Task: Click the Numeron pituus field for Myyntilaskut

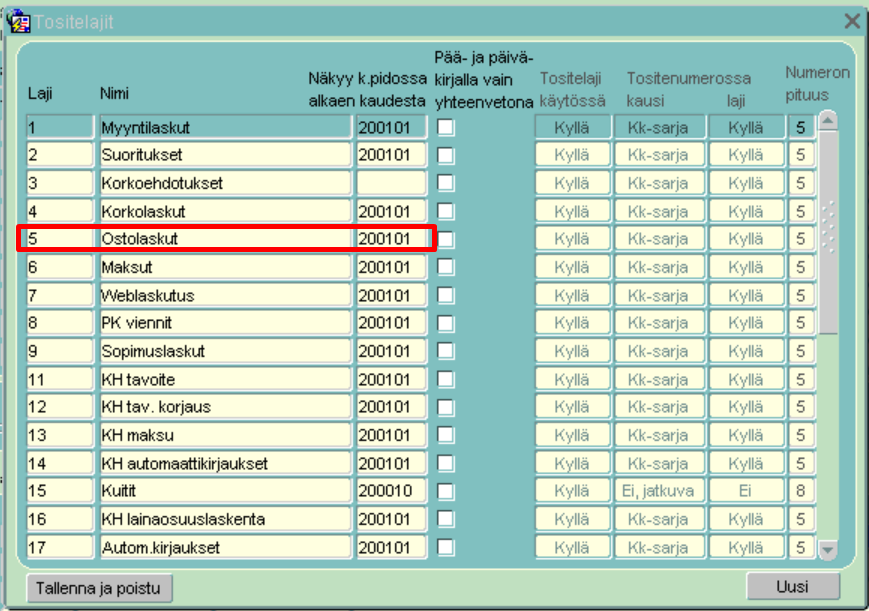Action: click(x=801, y=128)
